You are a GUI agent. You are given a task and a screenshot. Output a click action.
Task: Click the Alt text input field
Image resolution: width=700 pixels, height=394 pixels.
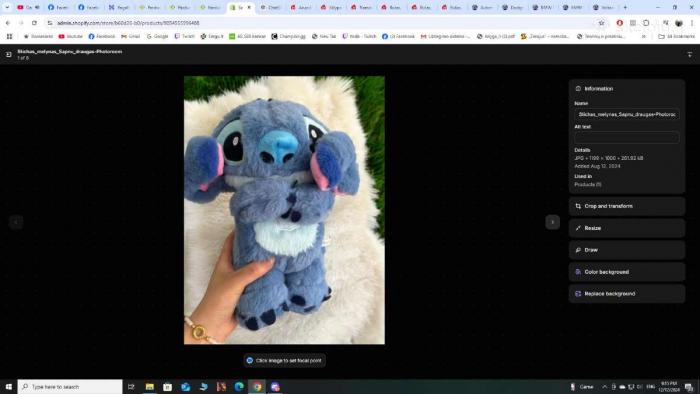coord(626,137)
